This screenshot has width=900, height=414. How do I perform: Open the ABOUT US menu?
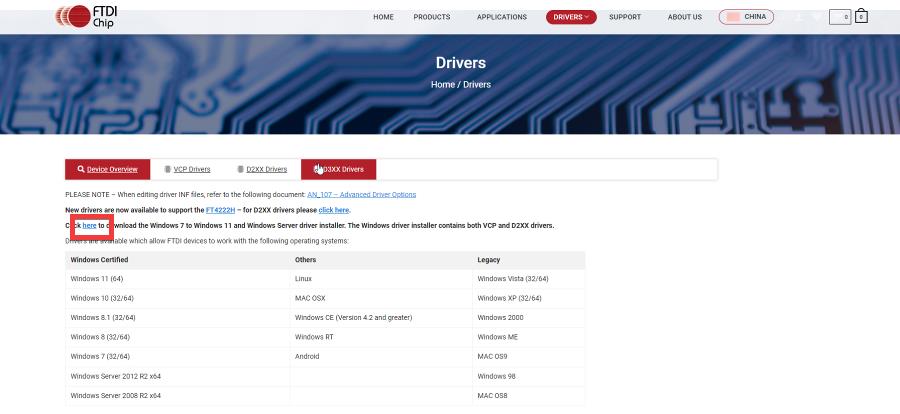tap(685, 17)
